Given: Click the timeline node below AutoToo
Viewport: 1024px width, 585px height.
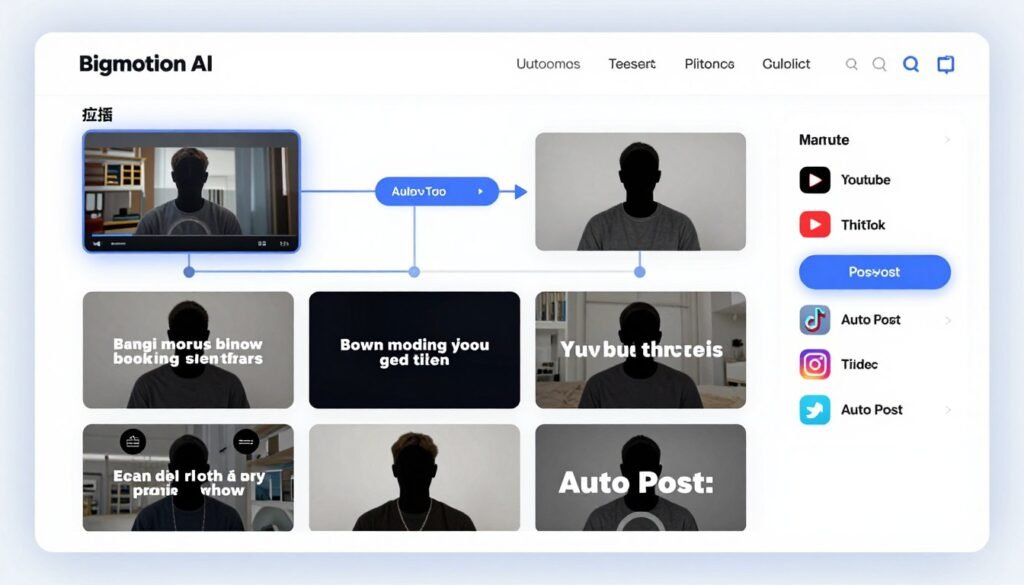Looking at the screenshot, I should [x=414, y=272].
